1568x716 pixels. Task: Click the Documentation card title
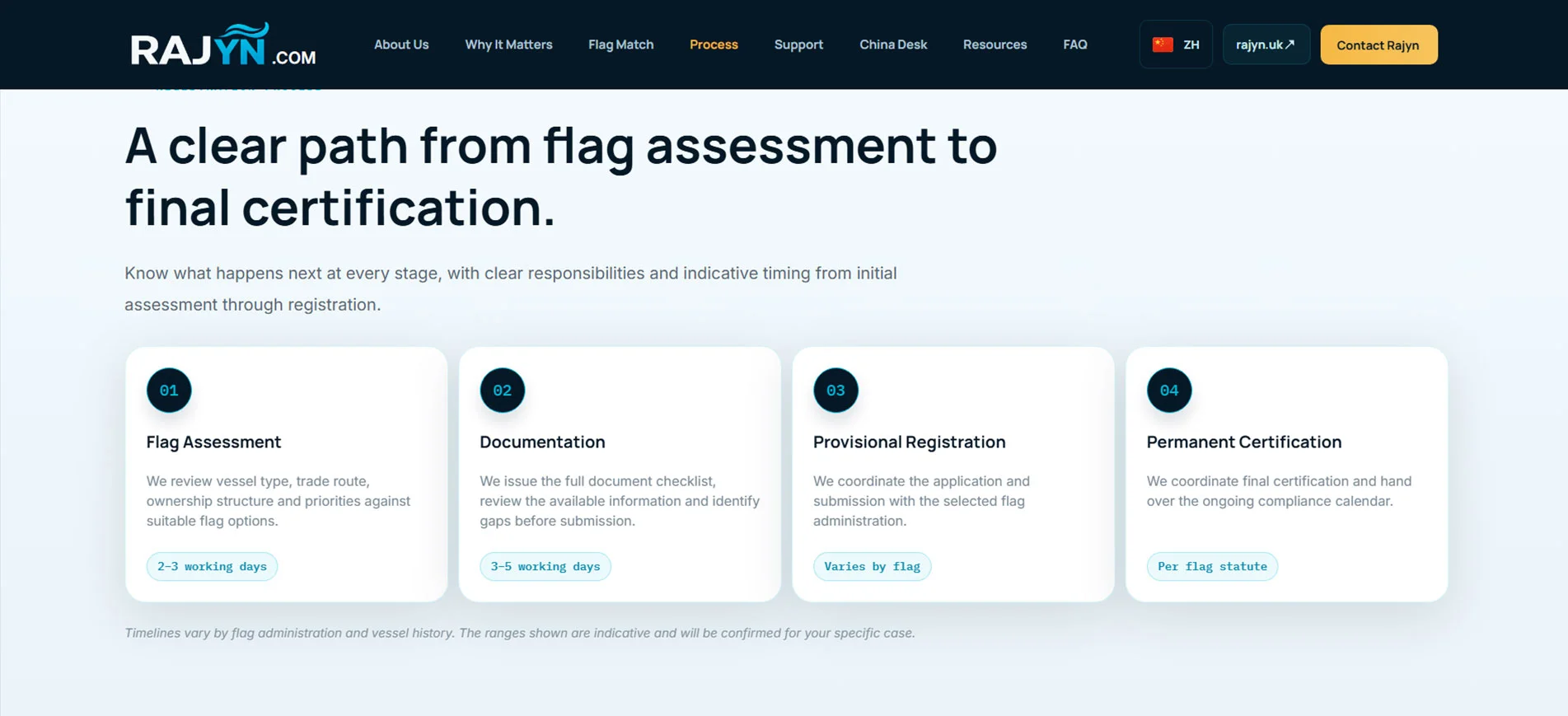coord(542,442)
